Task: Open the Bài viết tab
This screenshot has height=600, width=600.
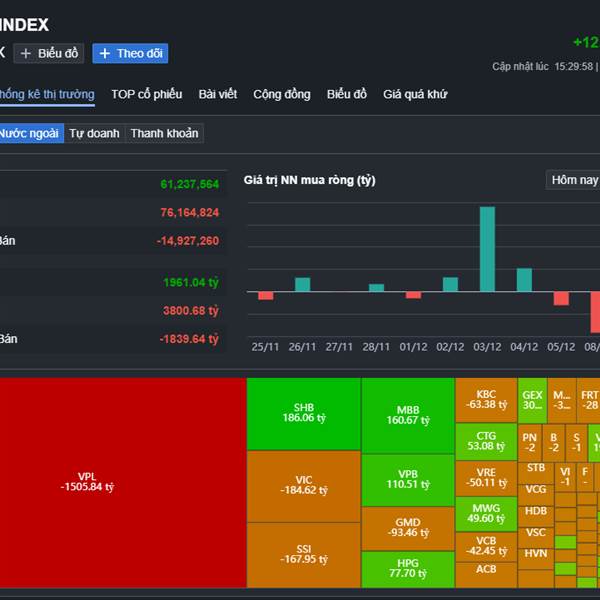Action: (x=218, y=94)
